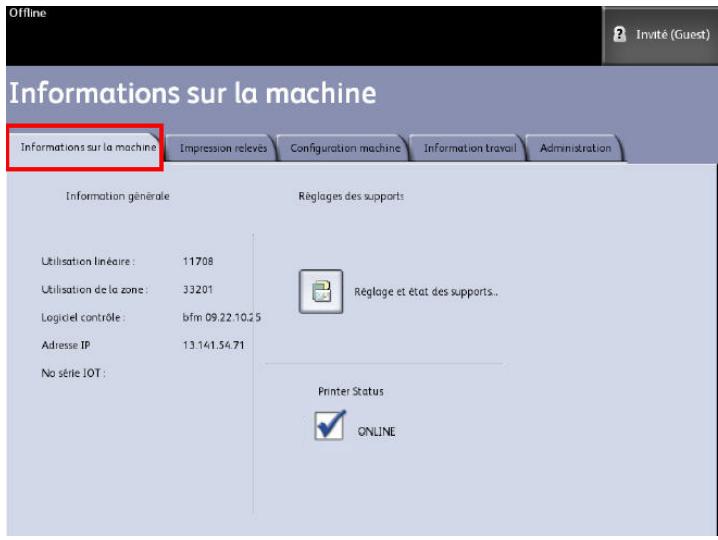Screen dimensions: 718x540
Task: Click the software version bfm 09.22.10.25
Action: 230,318
